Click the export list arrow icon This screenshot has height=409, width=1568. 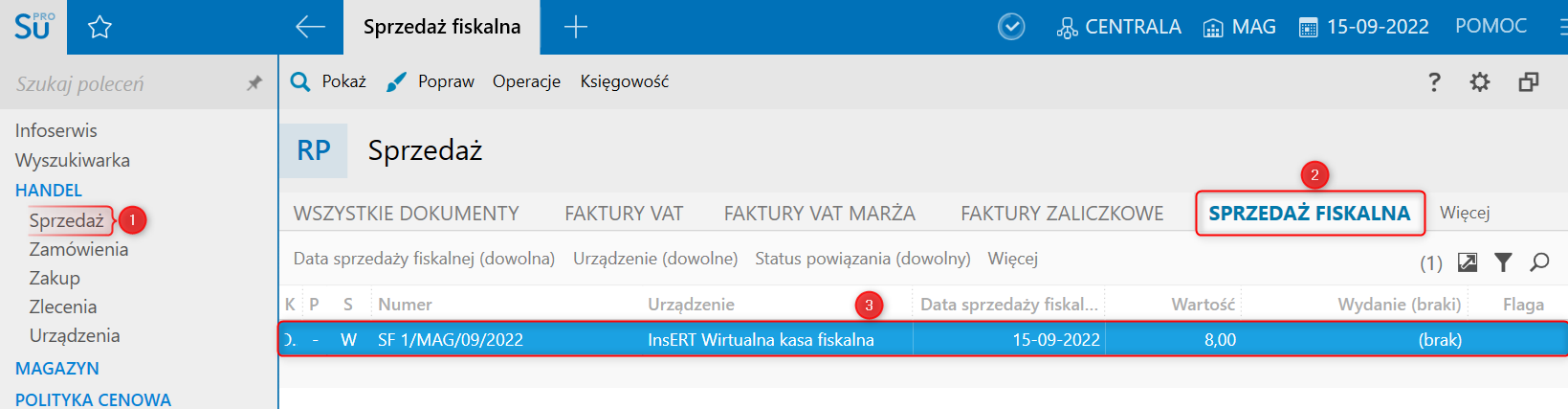[x=1468, y=262]
